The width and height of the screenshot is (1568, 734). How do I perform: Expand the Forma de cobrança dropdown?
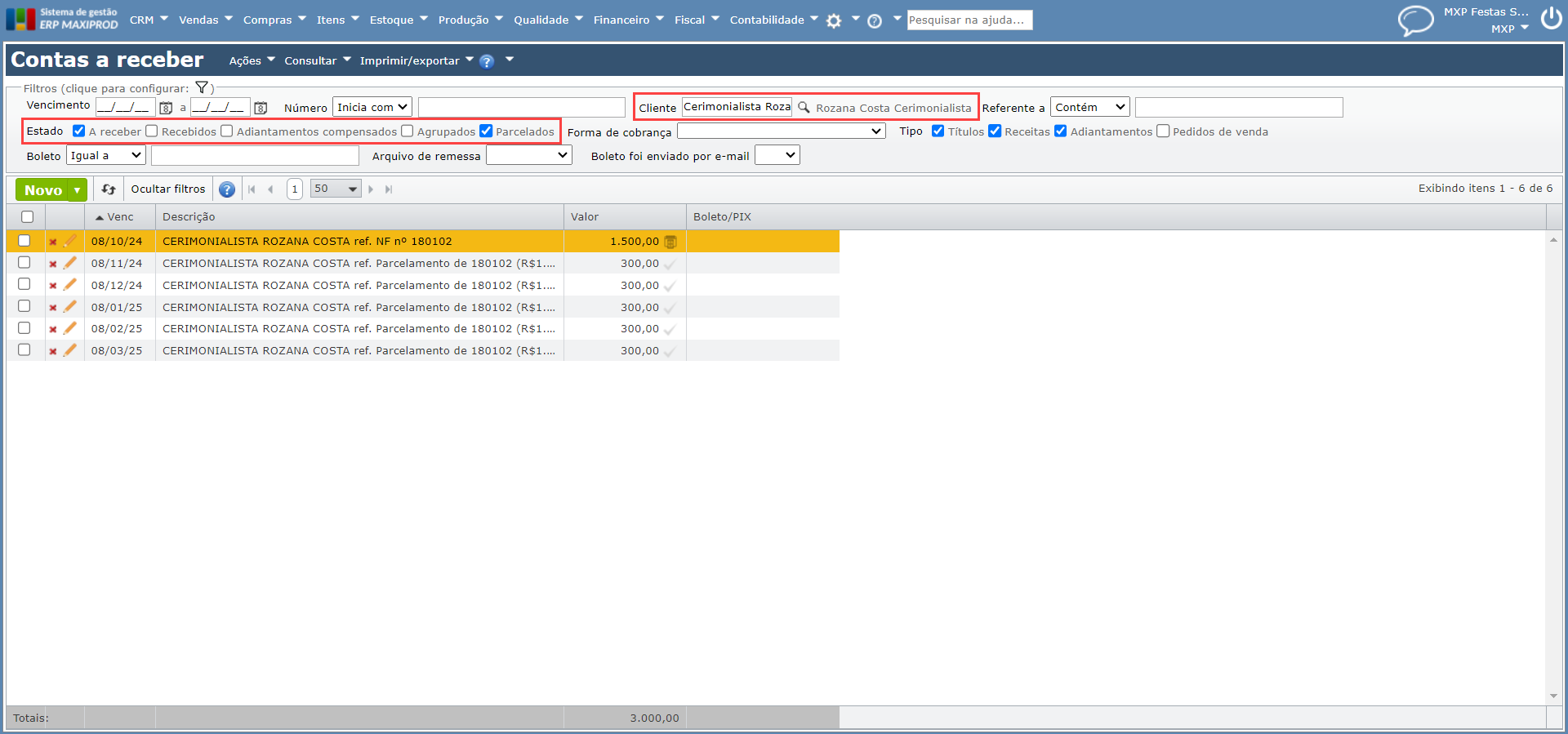coord(782,131)
